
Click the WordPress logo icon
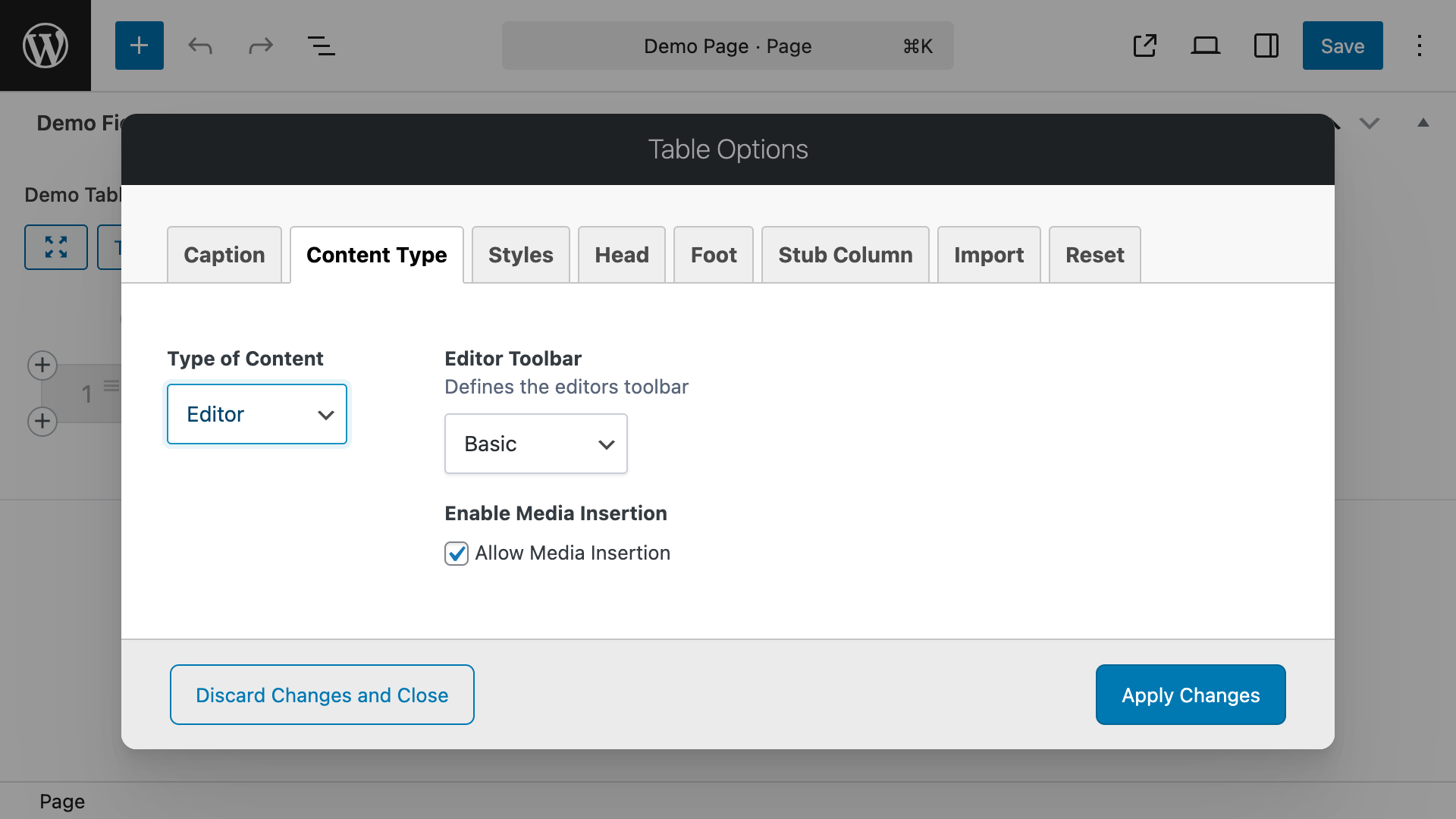click(45, 45)
